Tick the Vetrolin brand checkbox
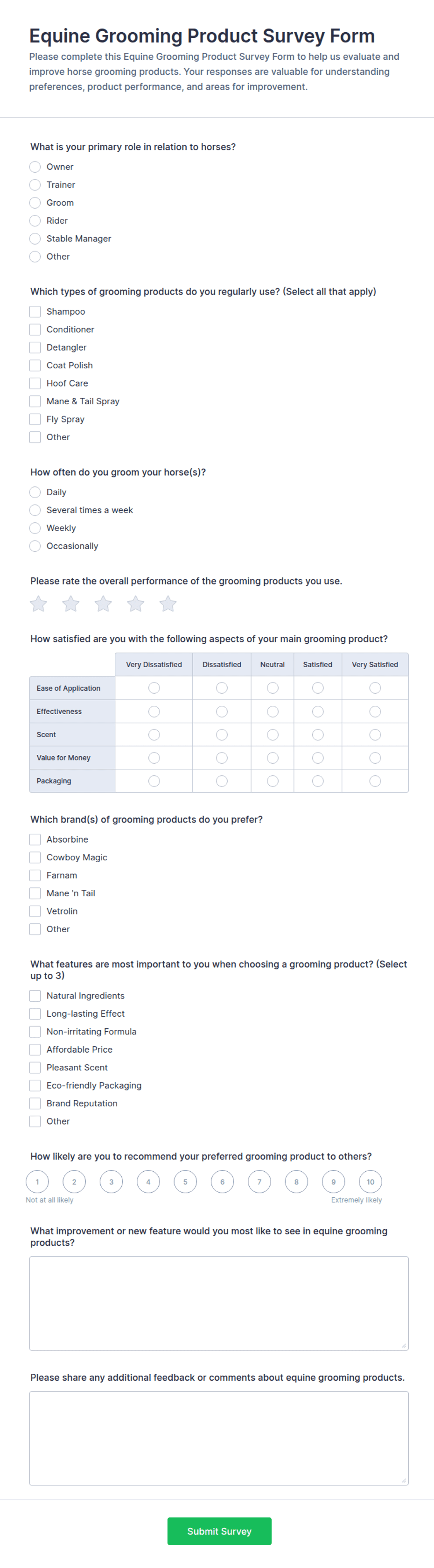Screen dimensions: 434x1568 [x=35, y=911]
